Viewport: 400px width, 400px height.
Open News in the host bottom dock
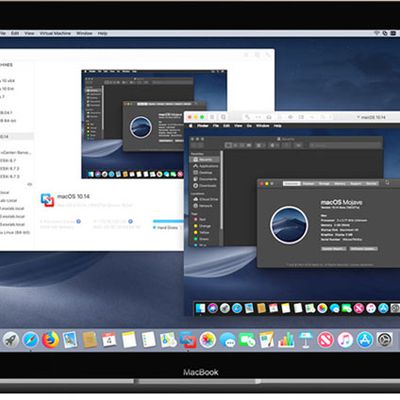coord(325,340)
